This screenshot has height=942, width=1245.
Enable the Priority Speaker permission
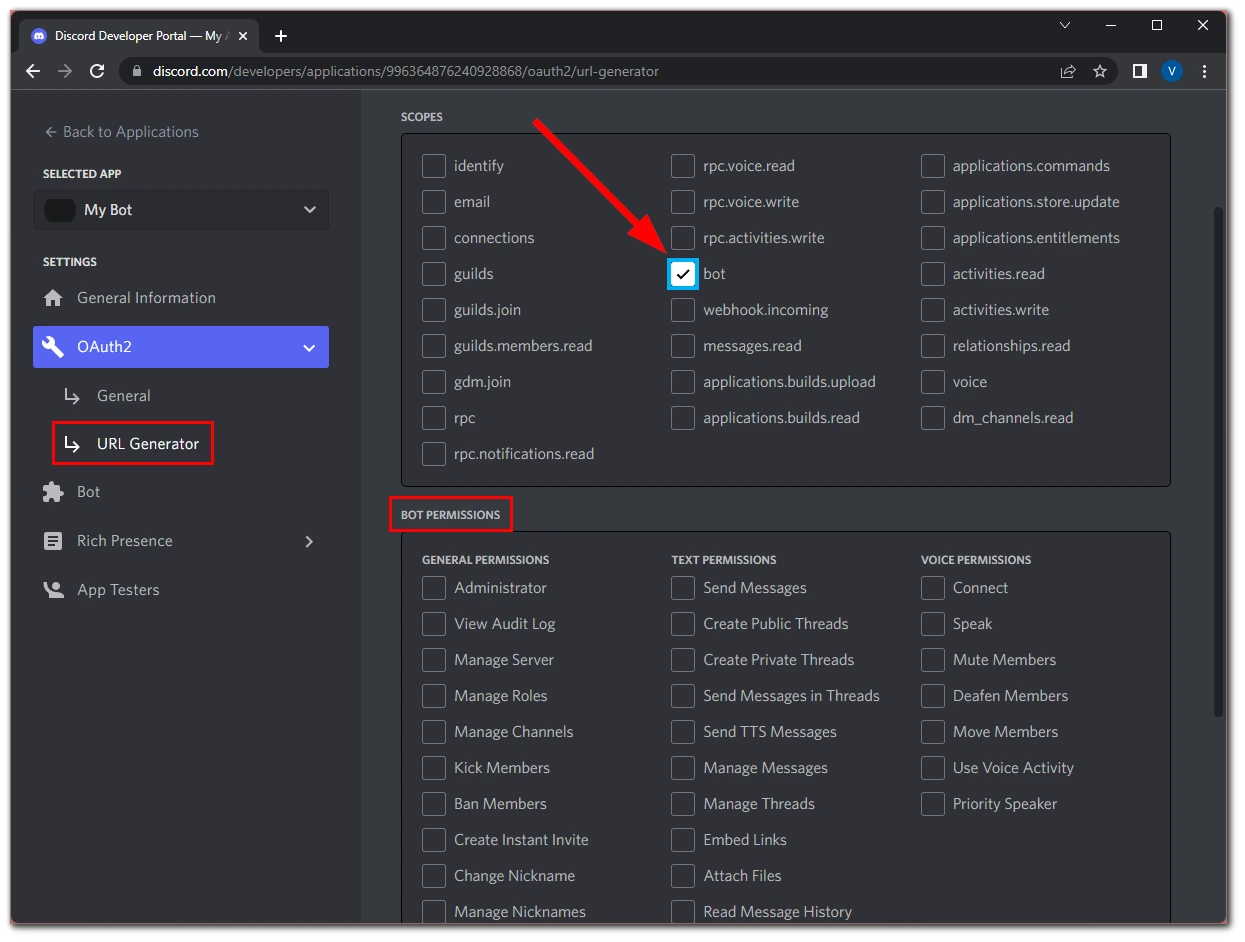click(x=933, y=804)
